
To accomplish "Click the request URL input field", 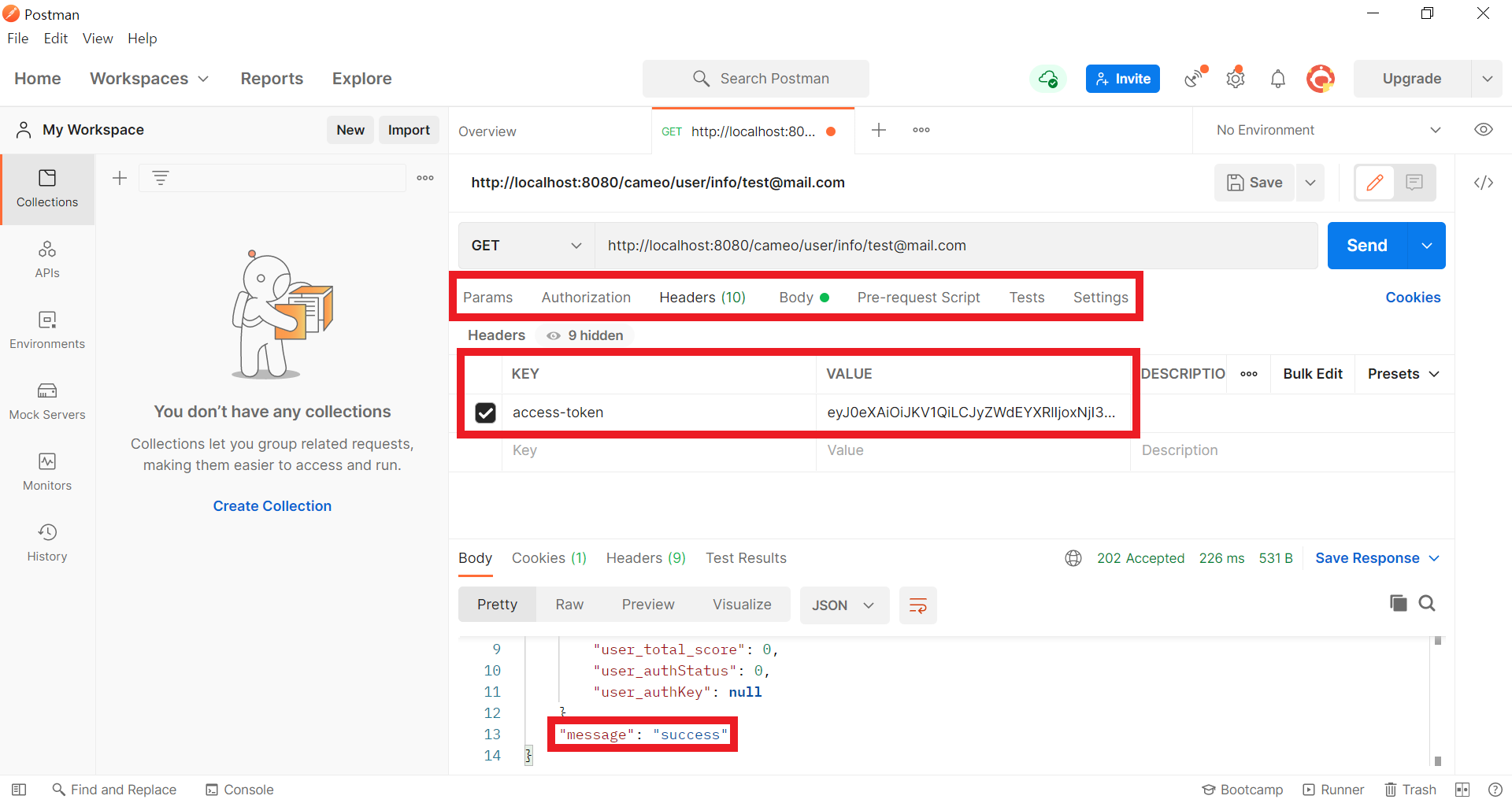I will coord(956,246).
